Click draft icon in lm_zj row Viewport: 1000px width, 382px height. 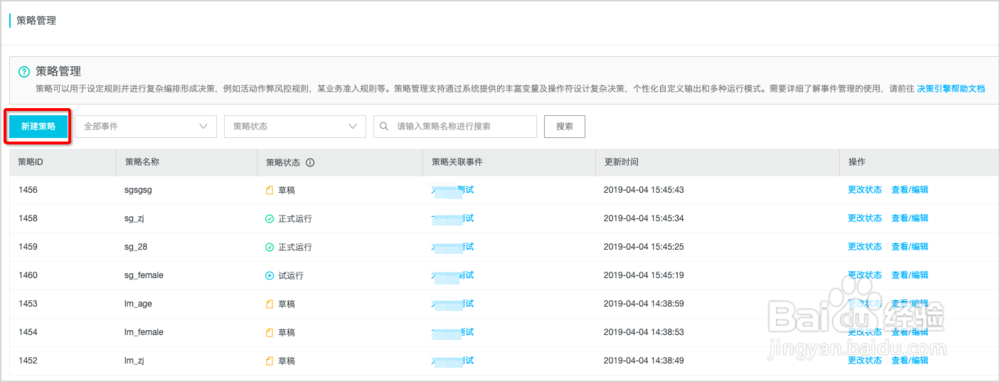(269, 361)
